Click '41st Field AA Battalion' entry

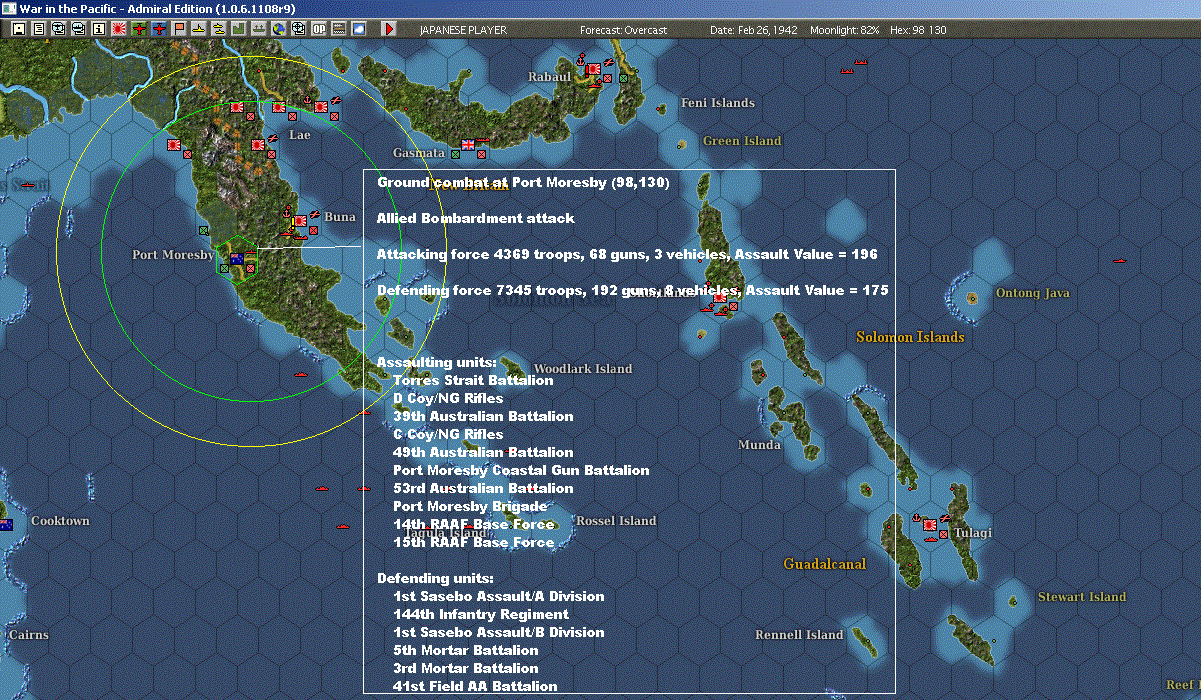click(475, 686)
